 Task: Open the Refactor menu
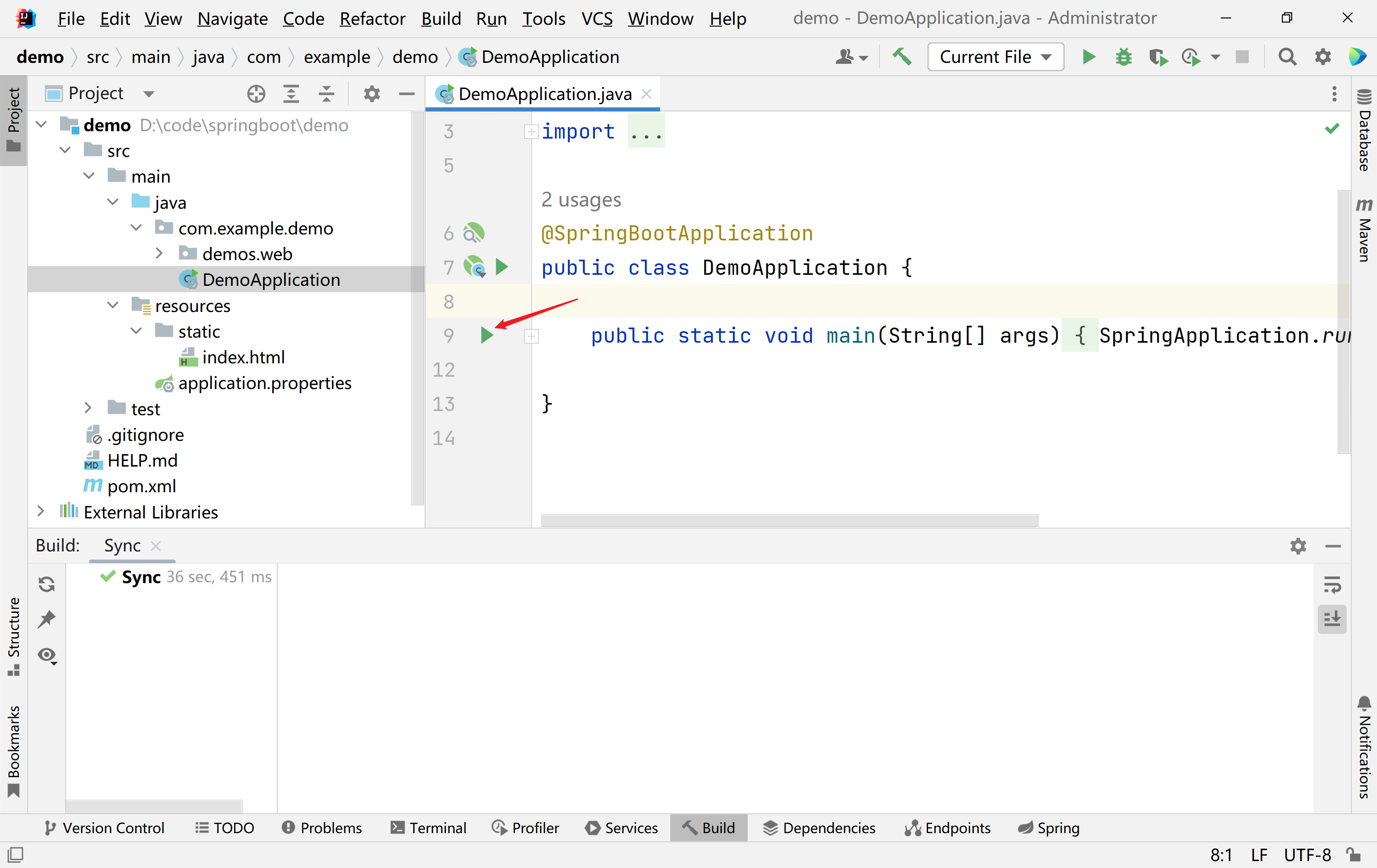coord(372,19)
